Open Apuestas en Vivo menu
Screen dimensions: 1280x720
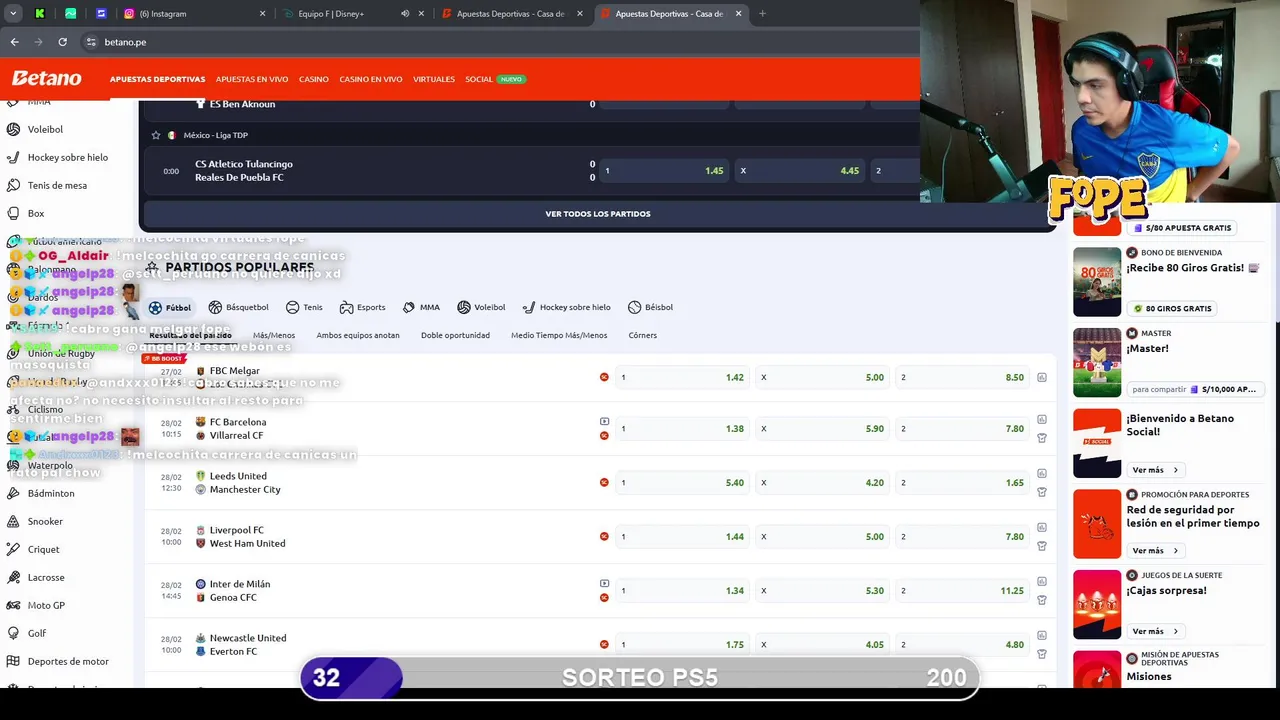pyautogui.click(x=252, y=79)
